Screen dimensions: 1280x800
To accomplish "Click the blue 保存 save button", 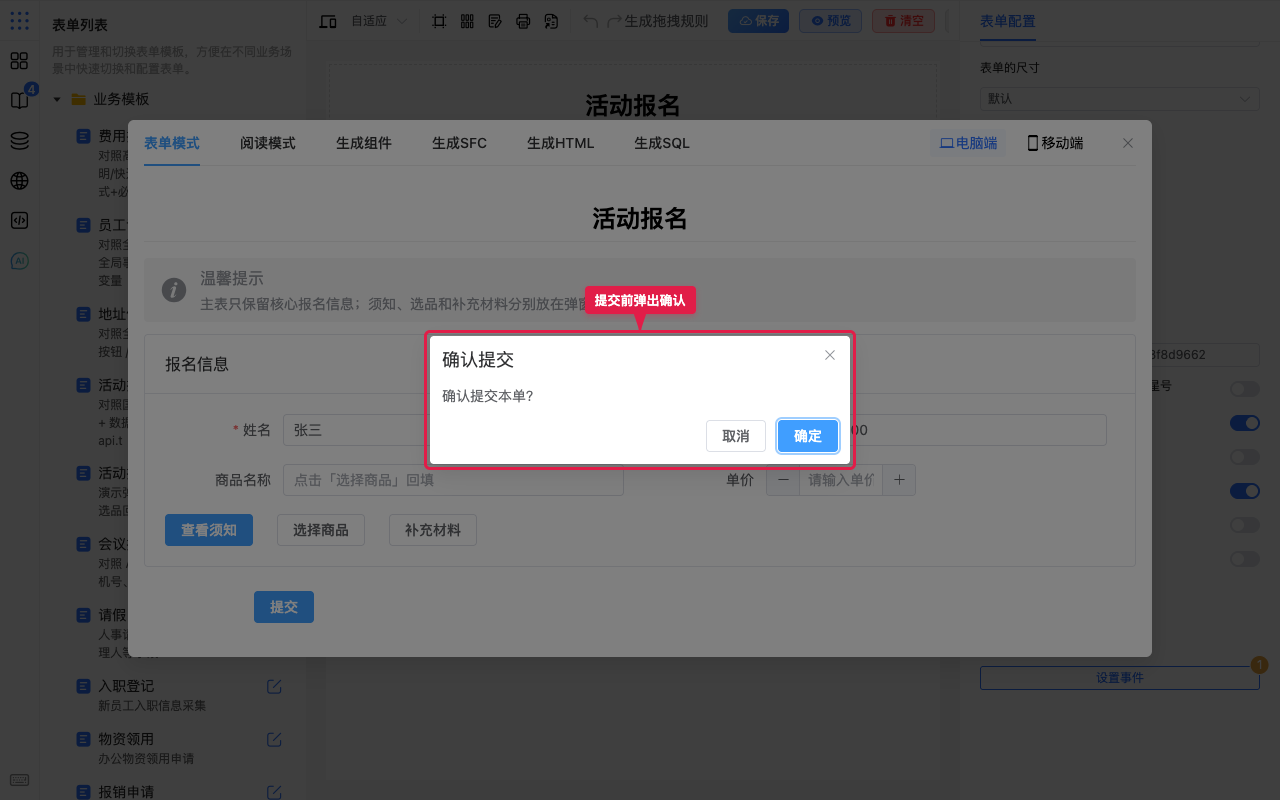I will click(x=758, y=21).
